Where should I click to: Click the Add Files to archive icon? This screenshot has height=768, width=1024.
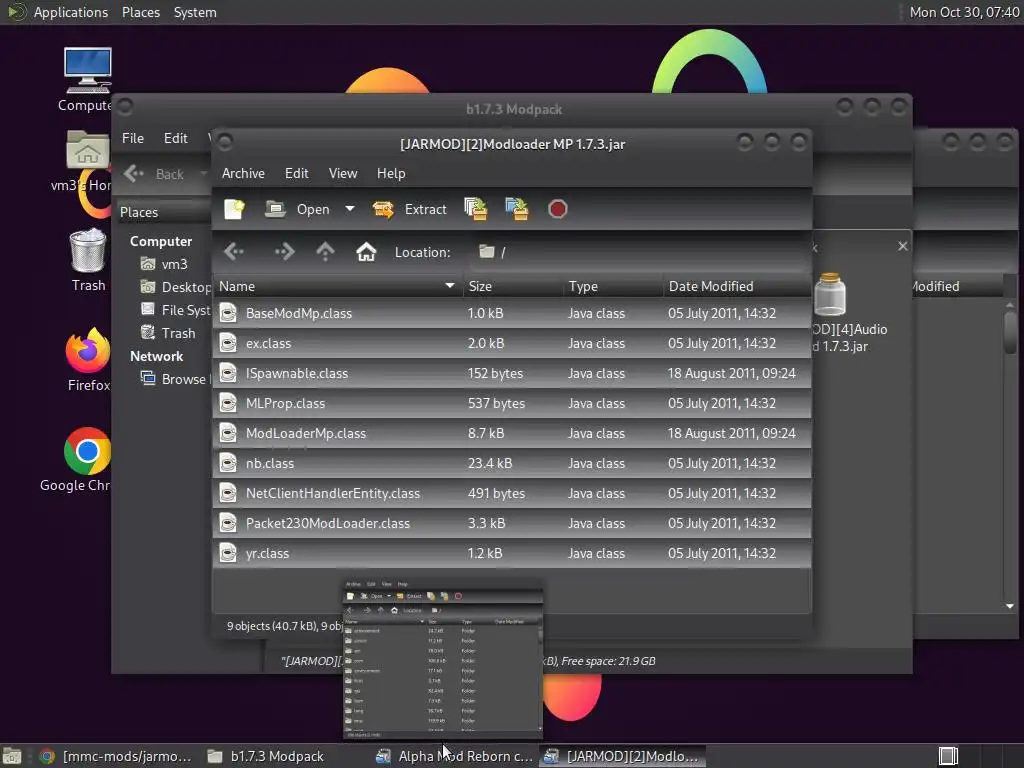[x=475, y=209]
